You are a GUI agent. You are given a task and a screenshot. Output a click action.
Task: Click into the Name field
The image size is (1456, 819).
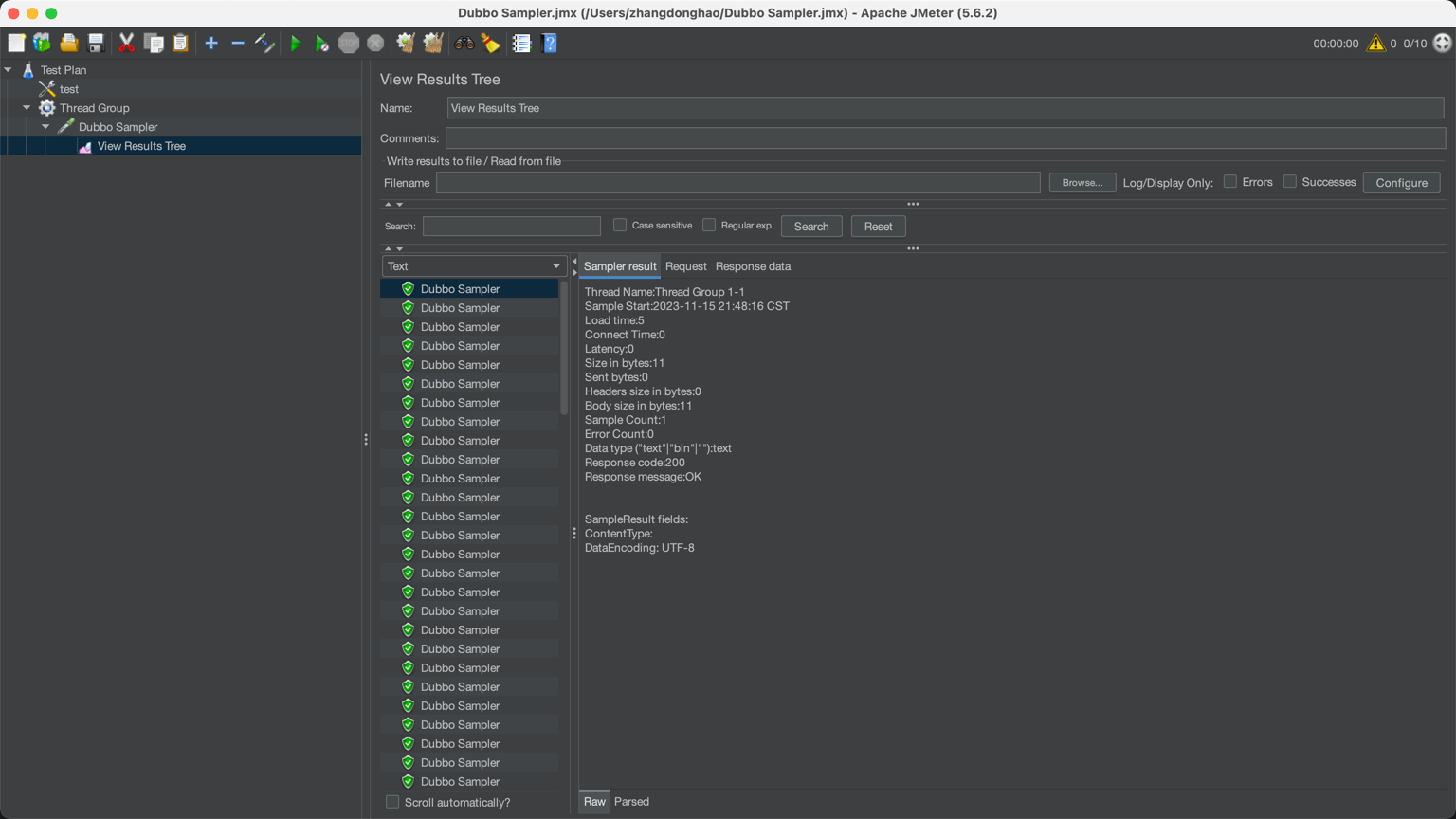[x=945, y=108]
